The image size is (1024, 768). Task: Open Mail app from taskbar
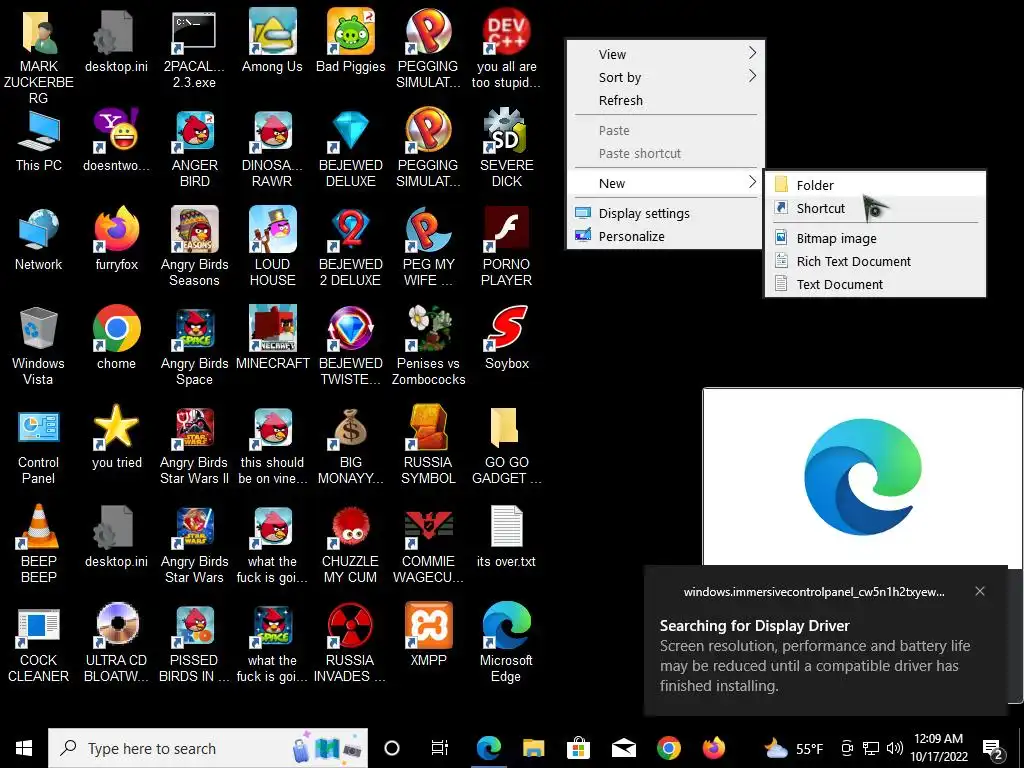624,748
